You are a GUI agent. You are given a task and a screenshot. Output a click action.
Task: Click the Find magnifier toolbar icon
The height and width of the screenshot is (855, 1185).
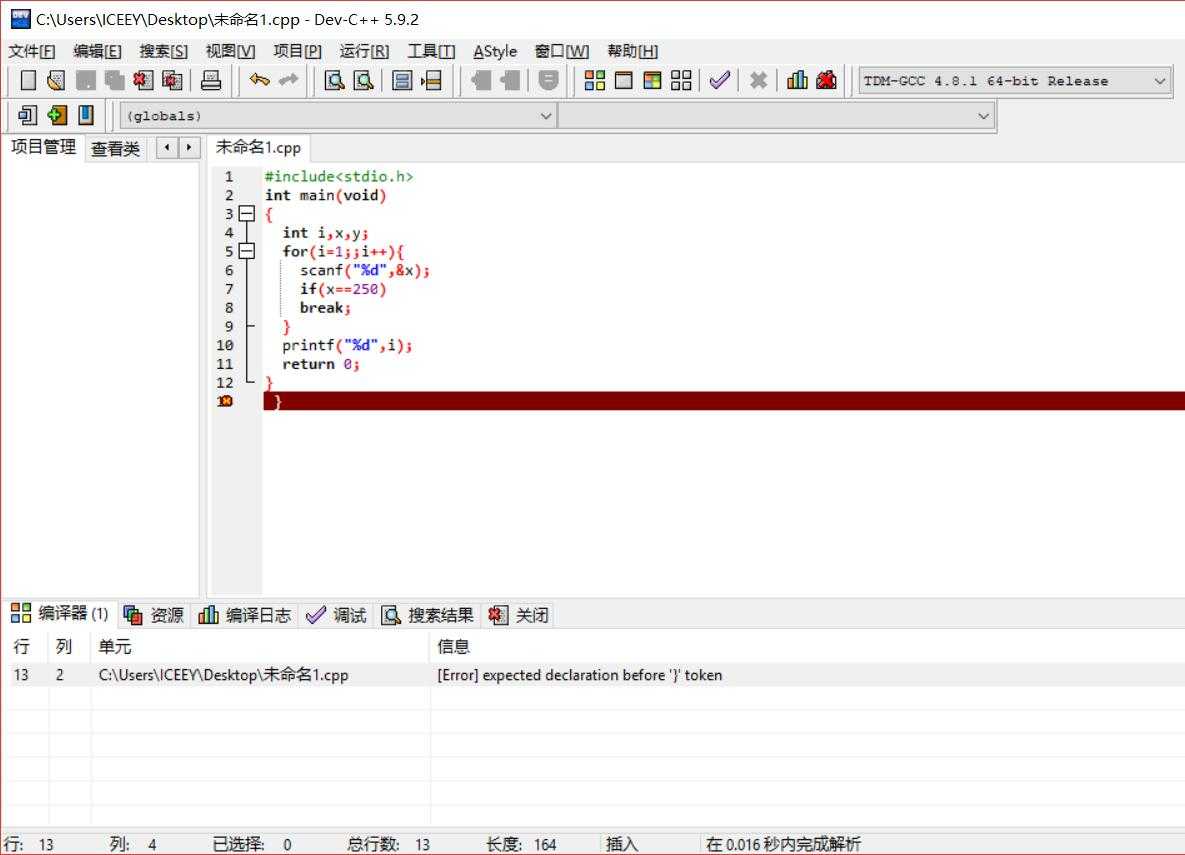334,80
